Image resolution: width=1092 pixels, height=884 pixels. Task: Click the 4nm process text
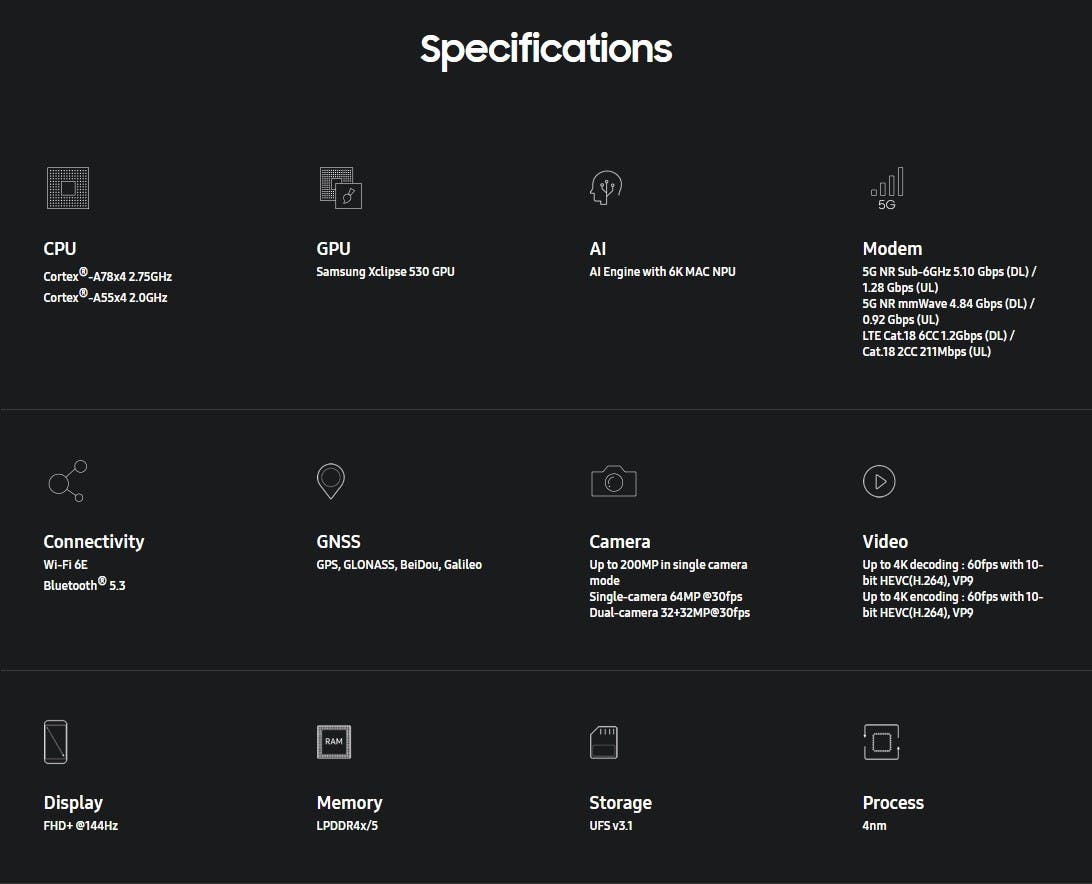[874, 826]
